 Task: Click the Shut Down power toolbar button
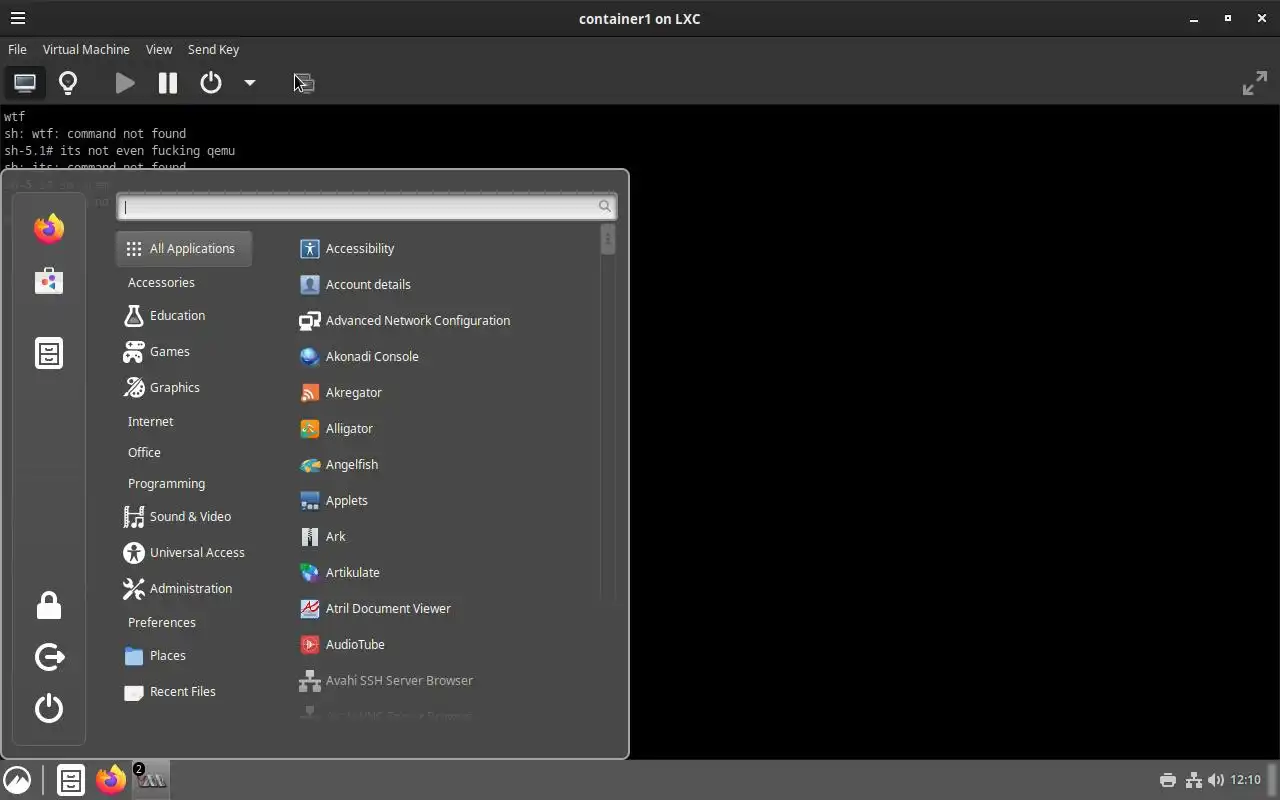tap(211, 83)
